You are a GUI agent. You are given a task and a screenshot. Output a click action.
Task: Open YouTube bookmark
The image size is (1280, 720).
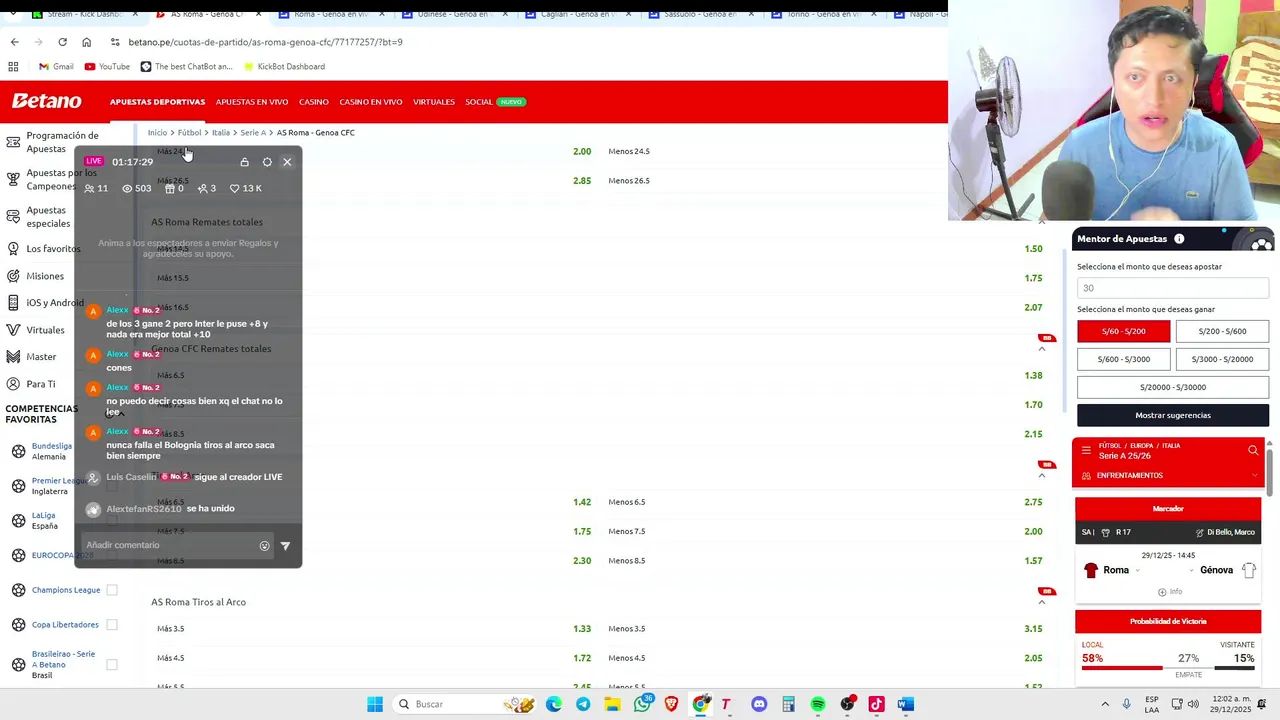tap(107, 67)
